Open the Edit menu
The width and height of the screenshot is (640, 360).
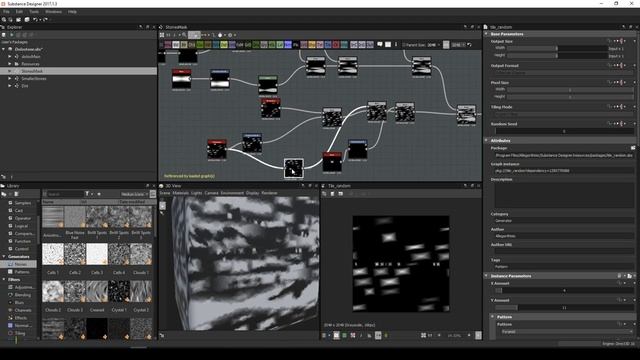click(19, 12)
